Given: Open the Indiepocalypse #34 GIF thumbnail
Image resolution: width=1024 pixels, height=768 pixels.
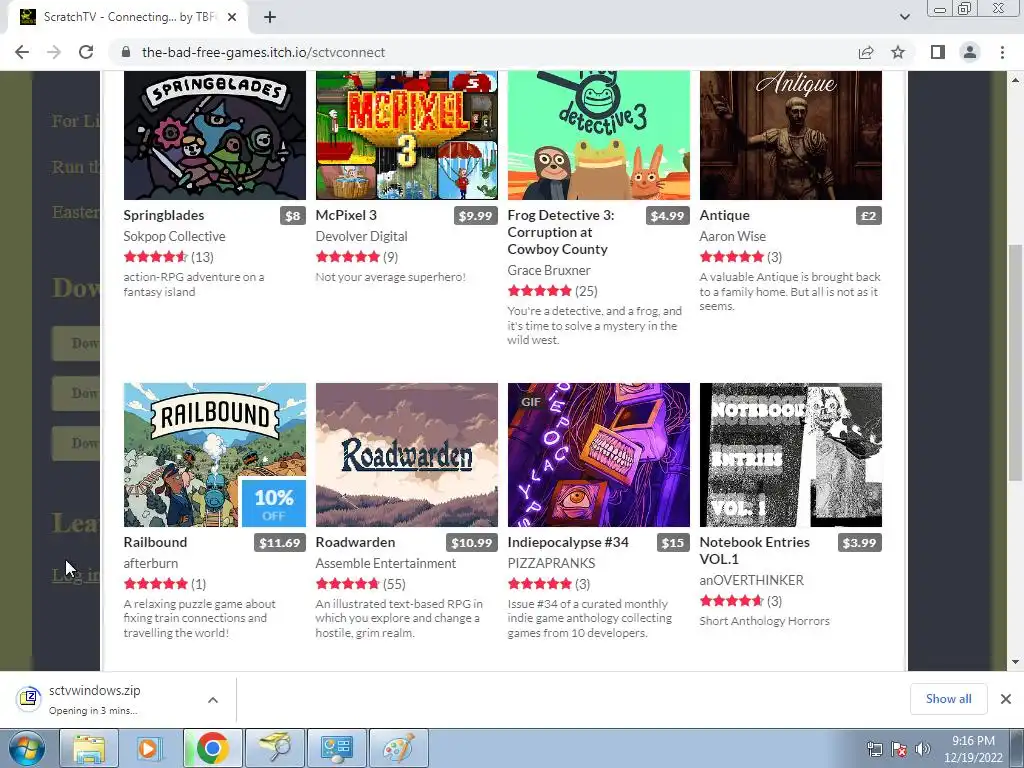Looking at the screenshot, I should [x=599, y=455].
